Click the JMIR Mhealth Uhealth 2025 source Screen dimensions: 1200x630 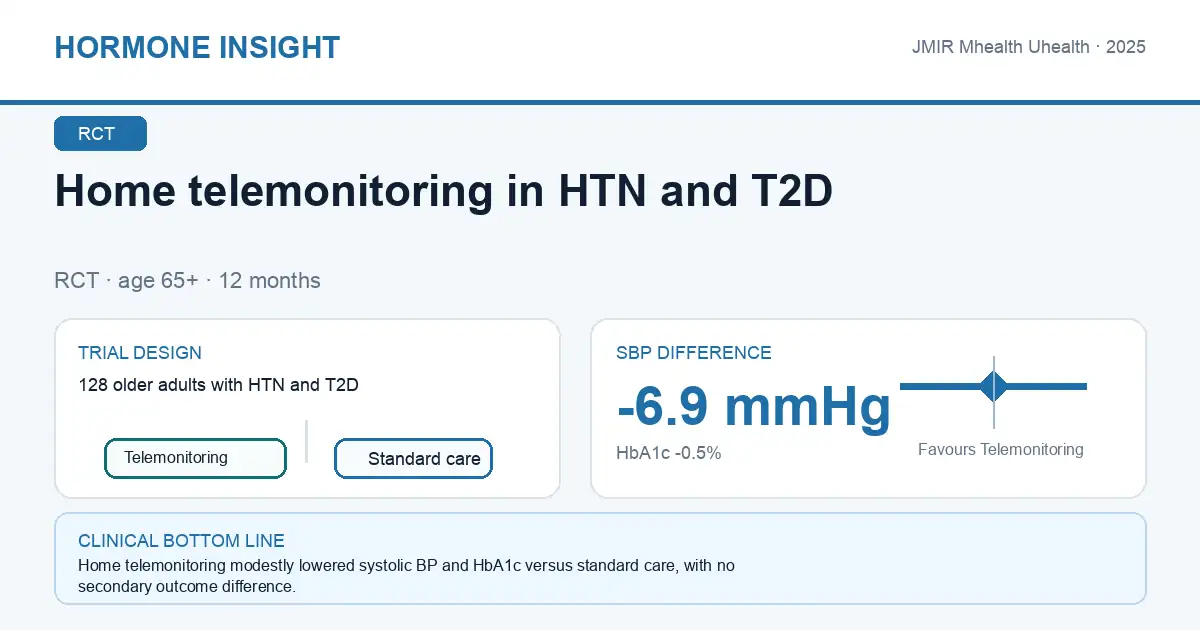pyautogui.click(x=1029, y=47)
